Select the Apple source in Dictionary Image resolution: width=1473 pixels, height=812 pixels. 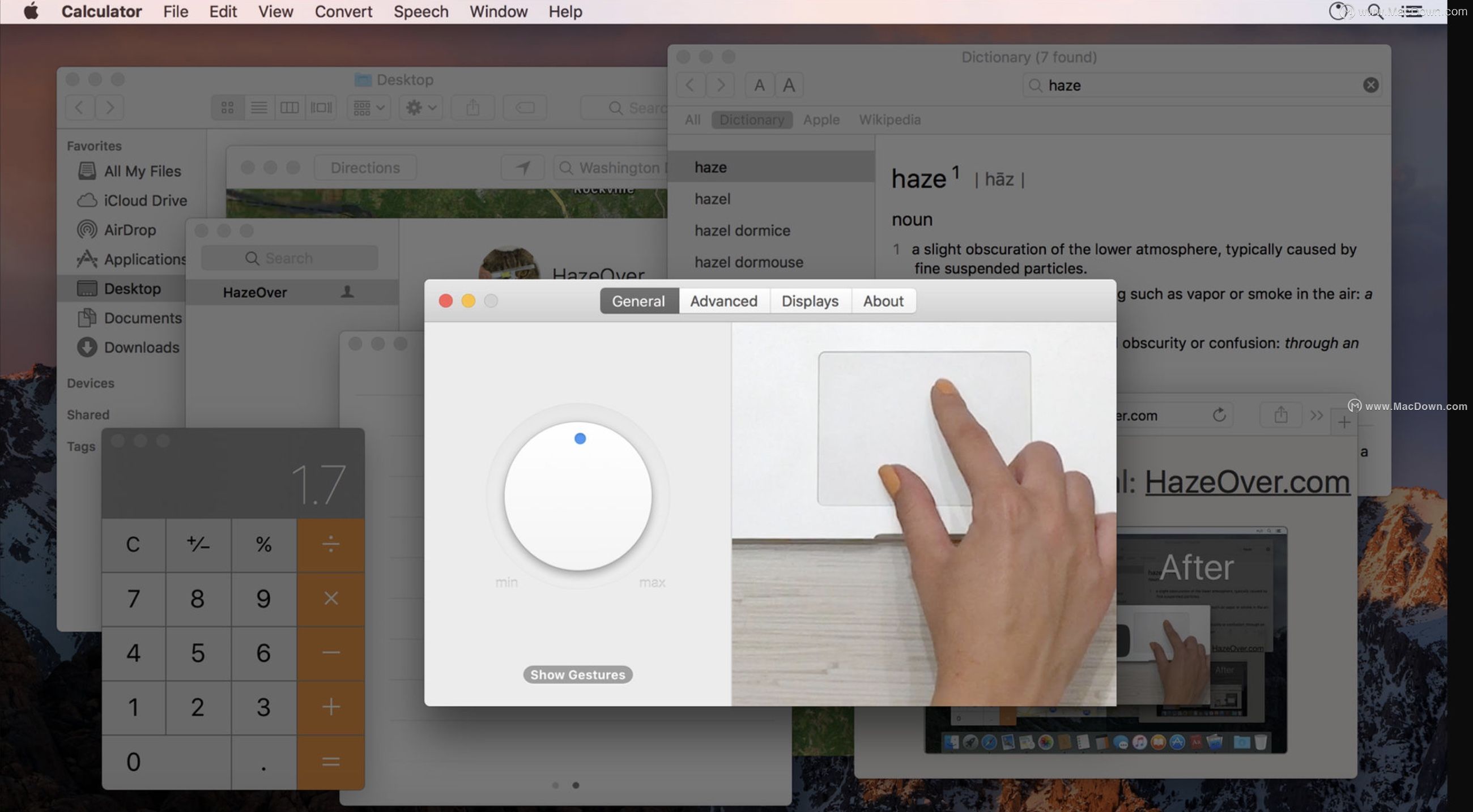click(x=821, y=119)
